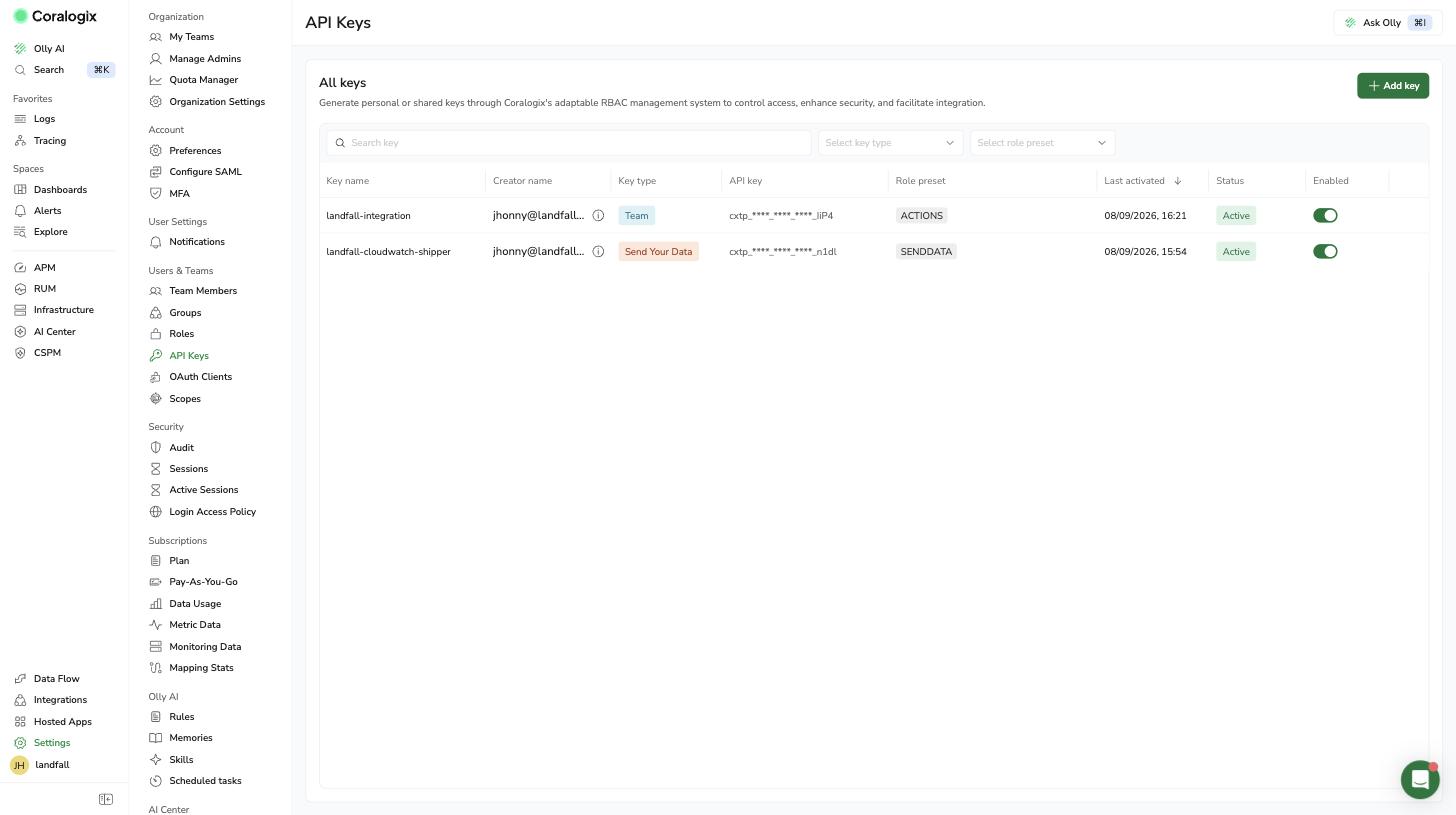Open Settings in the main sidebar

click(42, 743)
